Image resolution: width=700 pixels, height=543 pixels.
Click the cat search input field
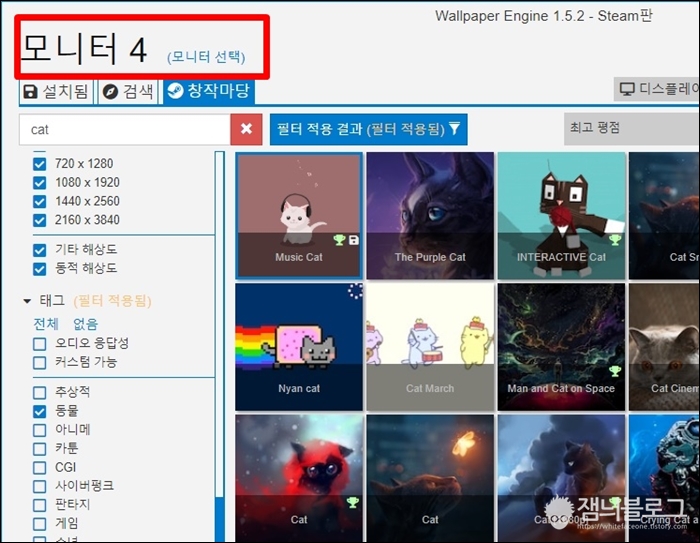(x=125, y=129)
